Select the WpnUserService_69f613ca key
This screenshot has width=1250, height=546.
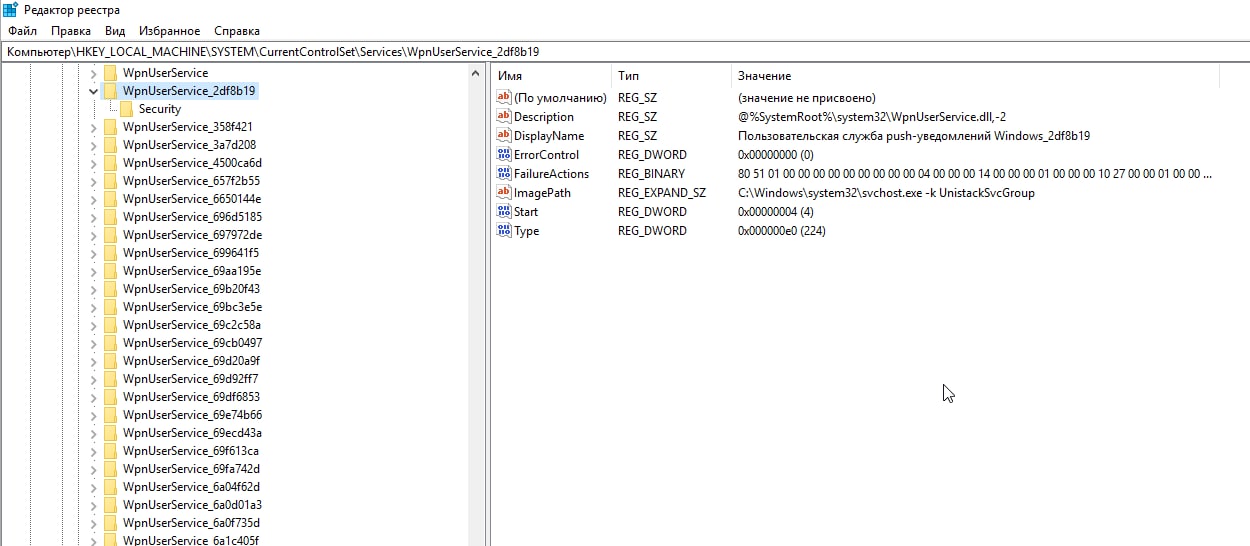coord(191,451)
